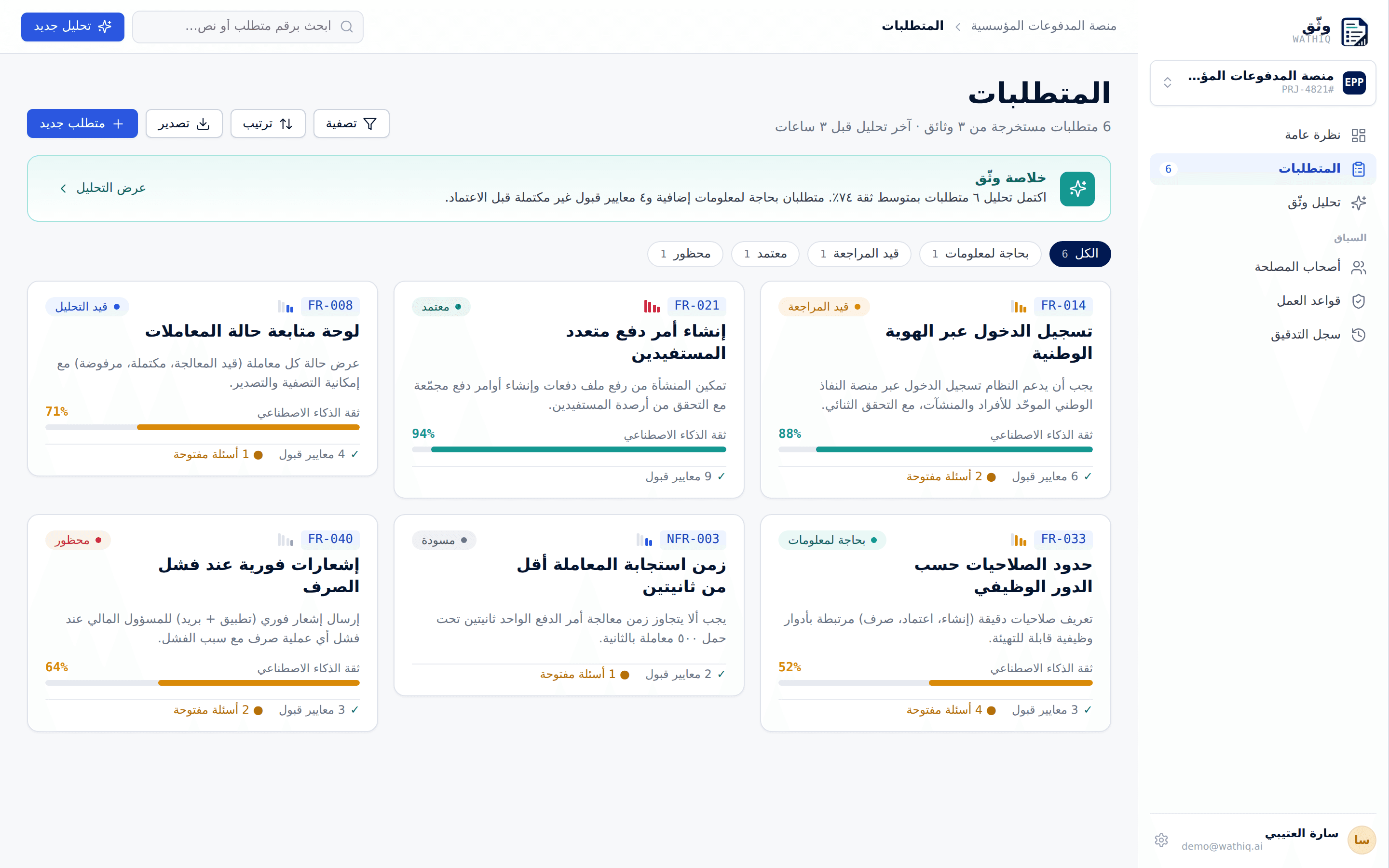Click the requirements clipboard icon in sidebar
Screen dimensions: 1389x868
(x=1359, y=169)
